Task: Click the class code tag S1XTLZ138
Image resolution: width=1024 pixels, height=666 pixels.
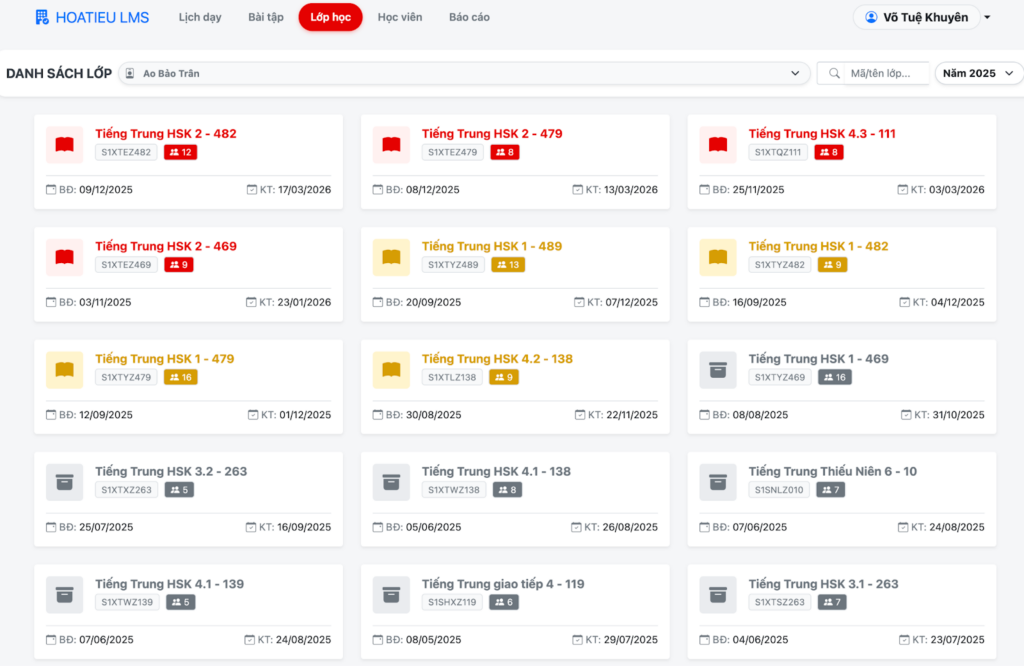Action: pos(453,377)
